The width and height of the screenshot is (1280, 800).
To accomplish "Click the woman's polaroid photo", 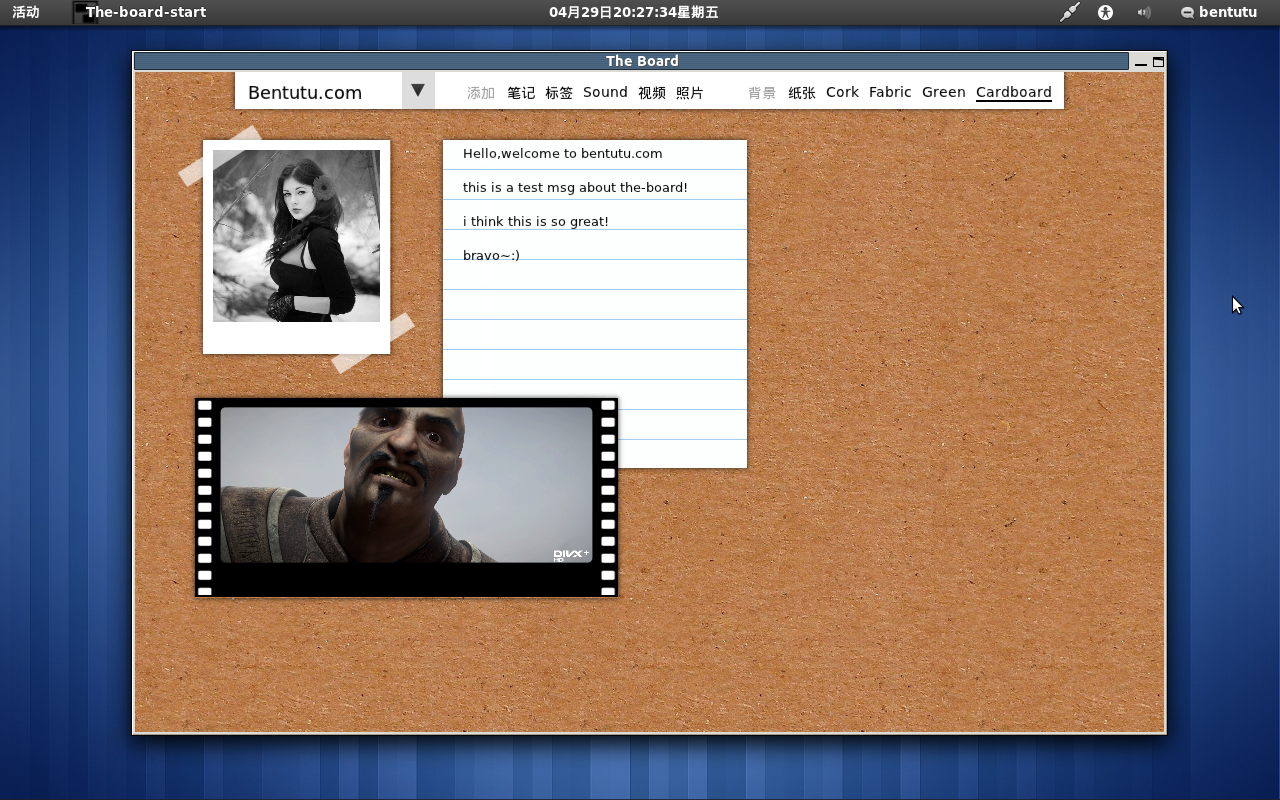I will pos(296,236).
